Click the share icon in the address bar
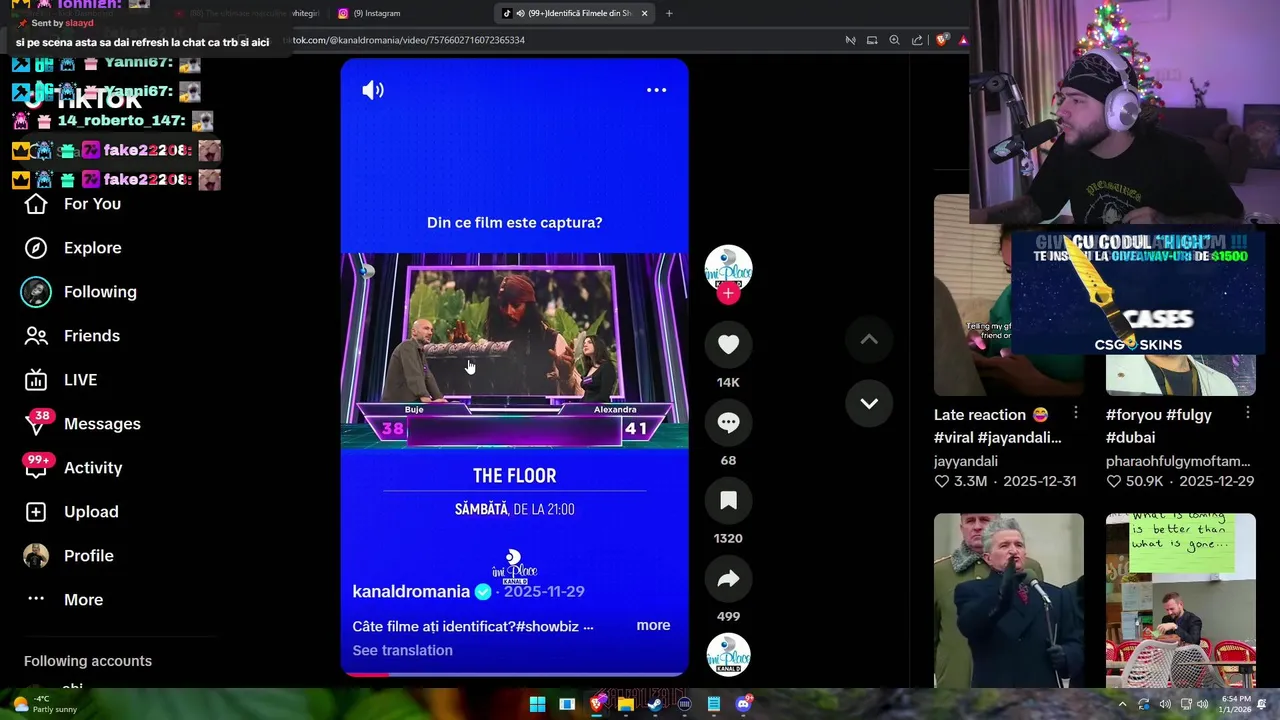1280x720 pixels. pyautogui.click(x=917, y=40)
